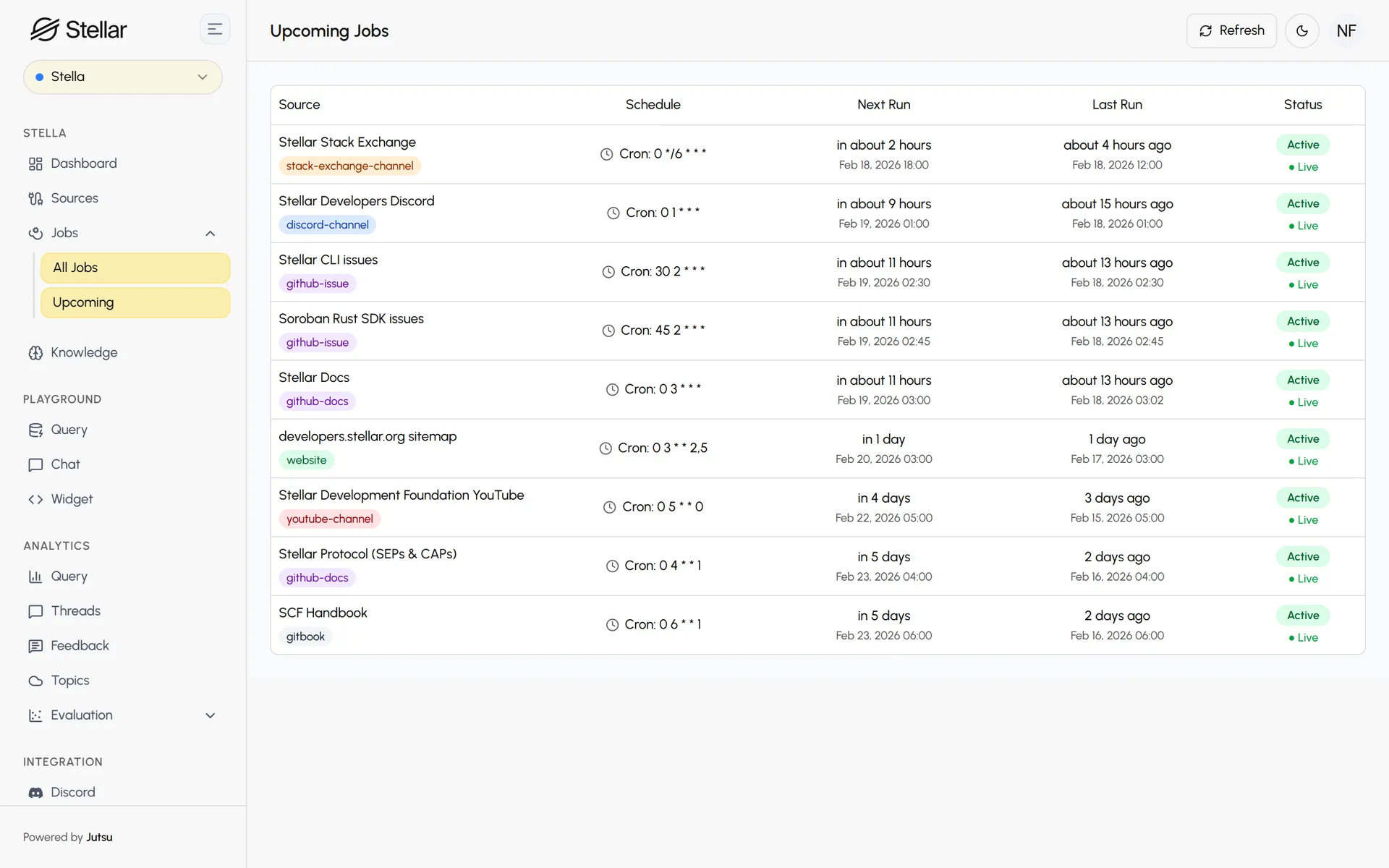Click the gitbook tag

point(305,637)
